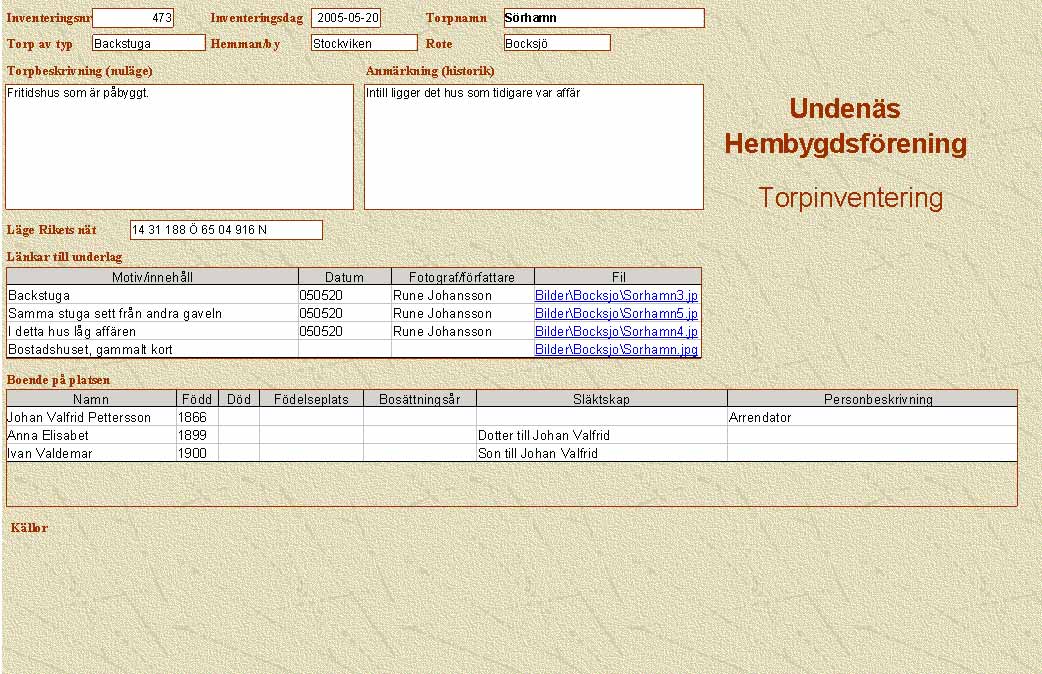
Task: Click the Inventeringsnr field showing 473
Action: pyautogui.click(x=133, y=18)
